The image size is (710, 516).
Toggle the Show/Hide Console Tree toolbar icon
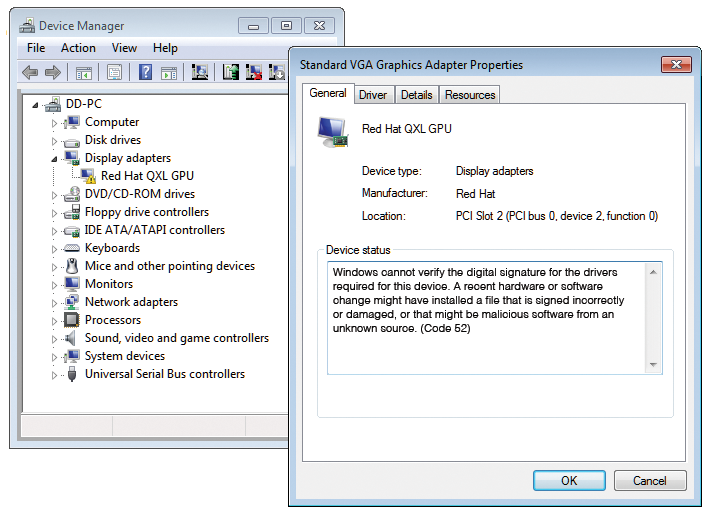84,72
